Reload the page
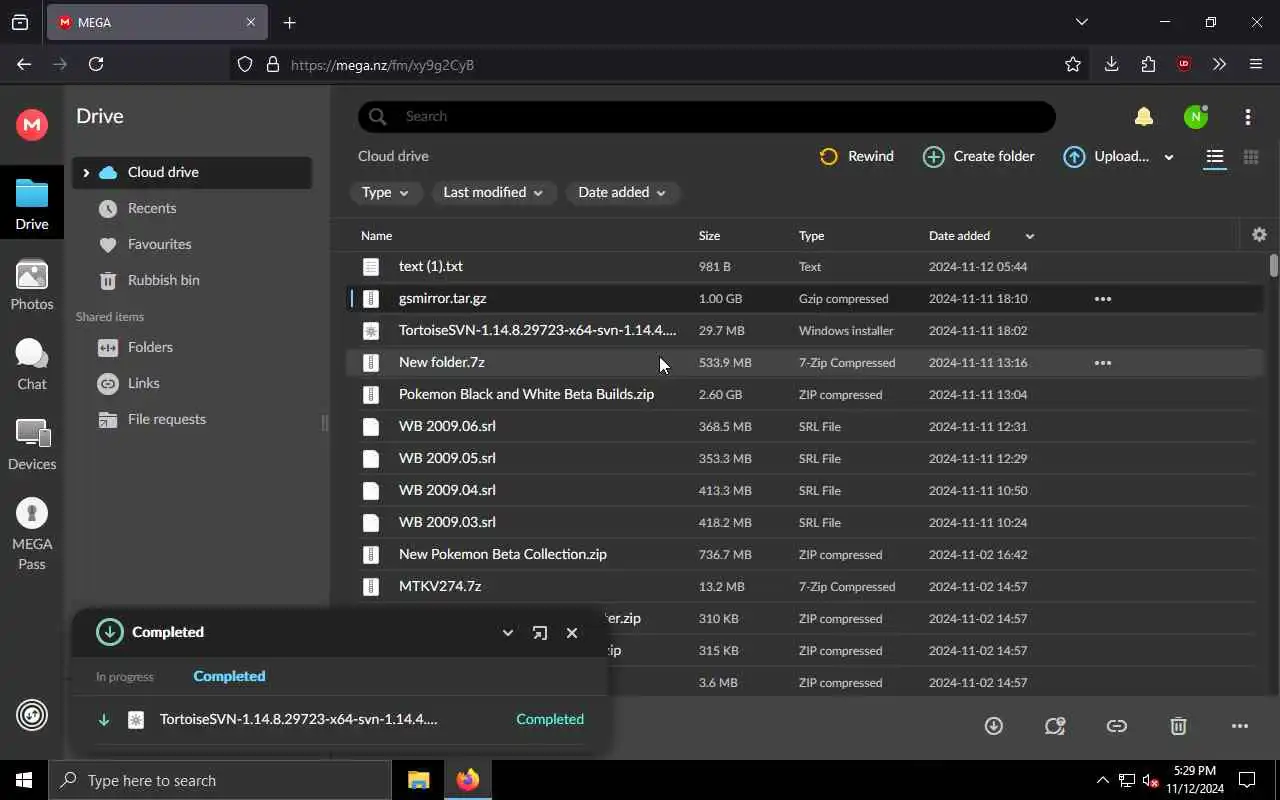 point(96,64)
